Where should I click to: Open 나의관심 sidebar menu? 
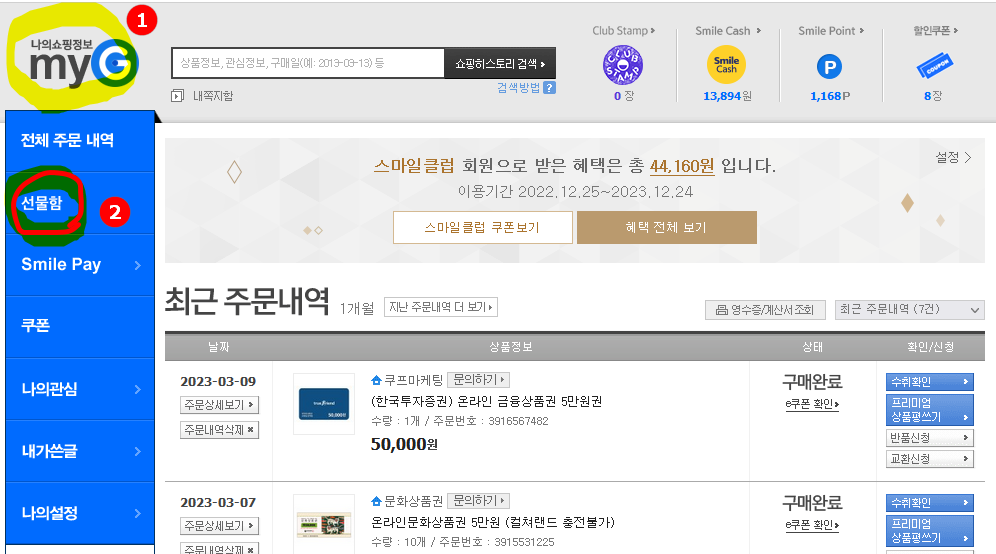point(80,389)
